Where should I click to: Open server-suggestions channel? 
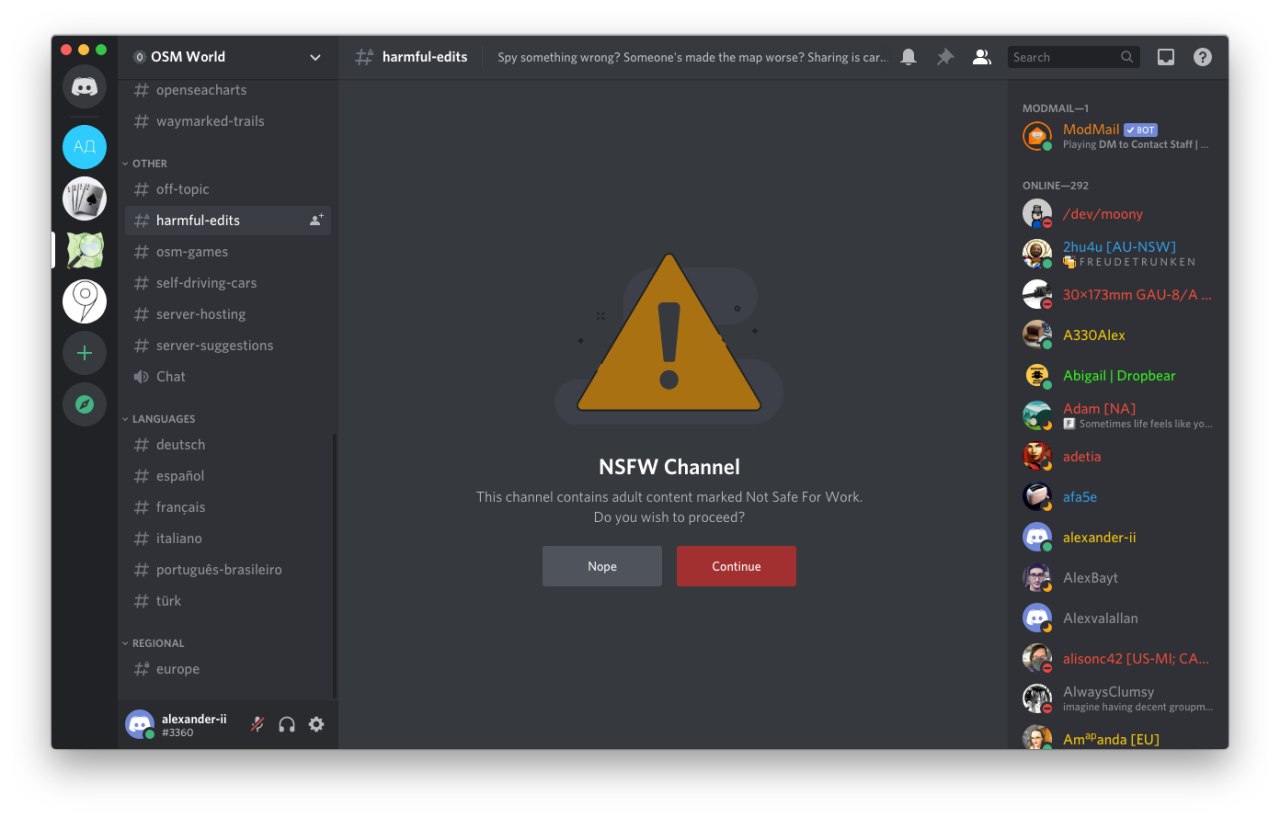pos(228,345)
